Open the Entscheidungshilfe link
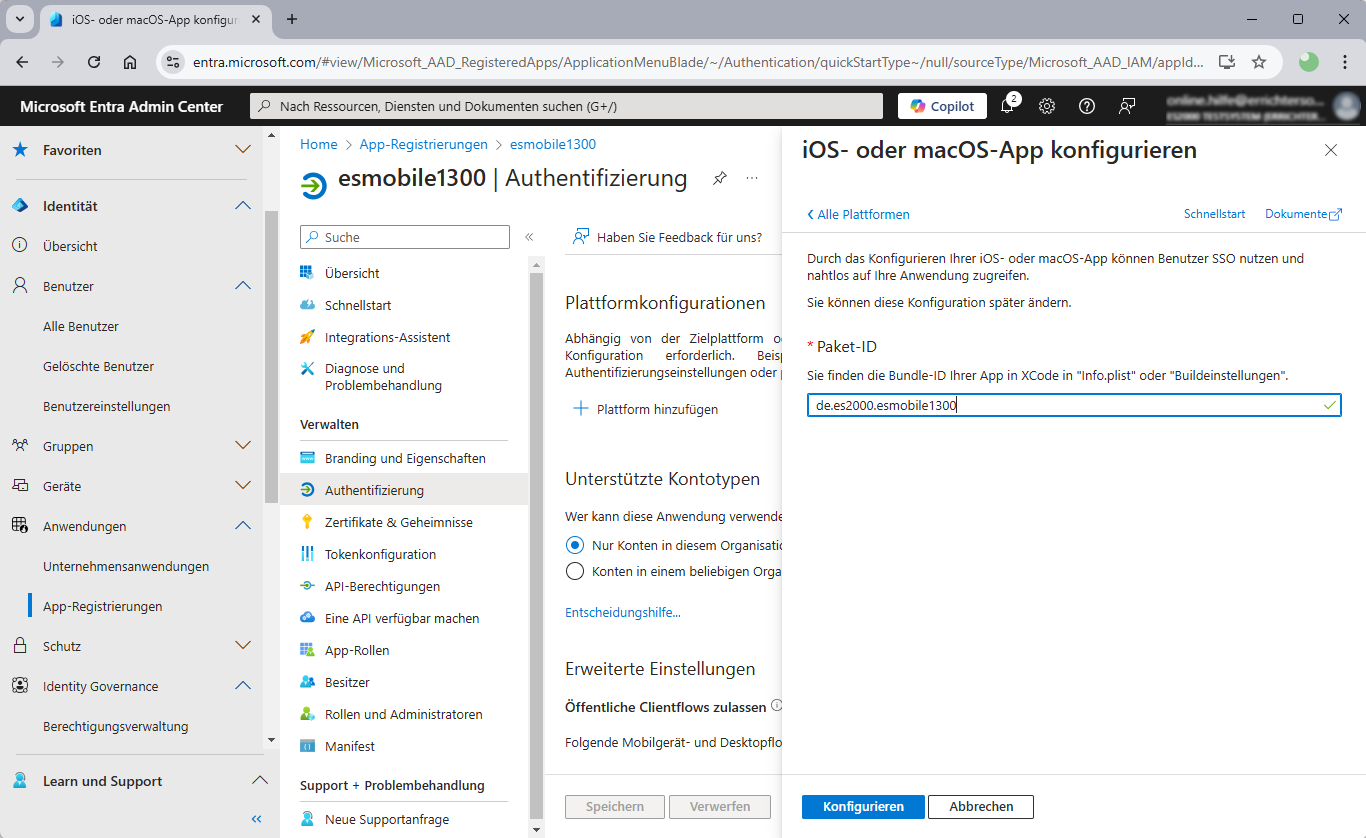 [623, 612]
